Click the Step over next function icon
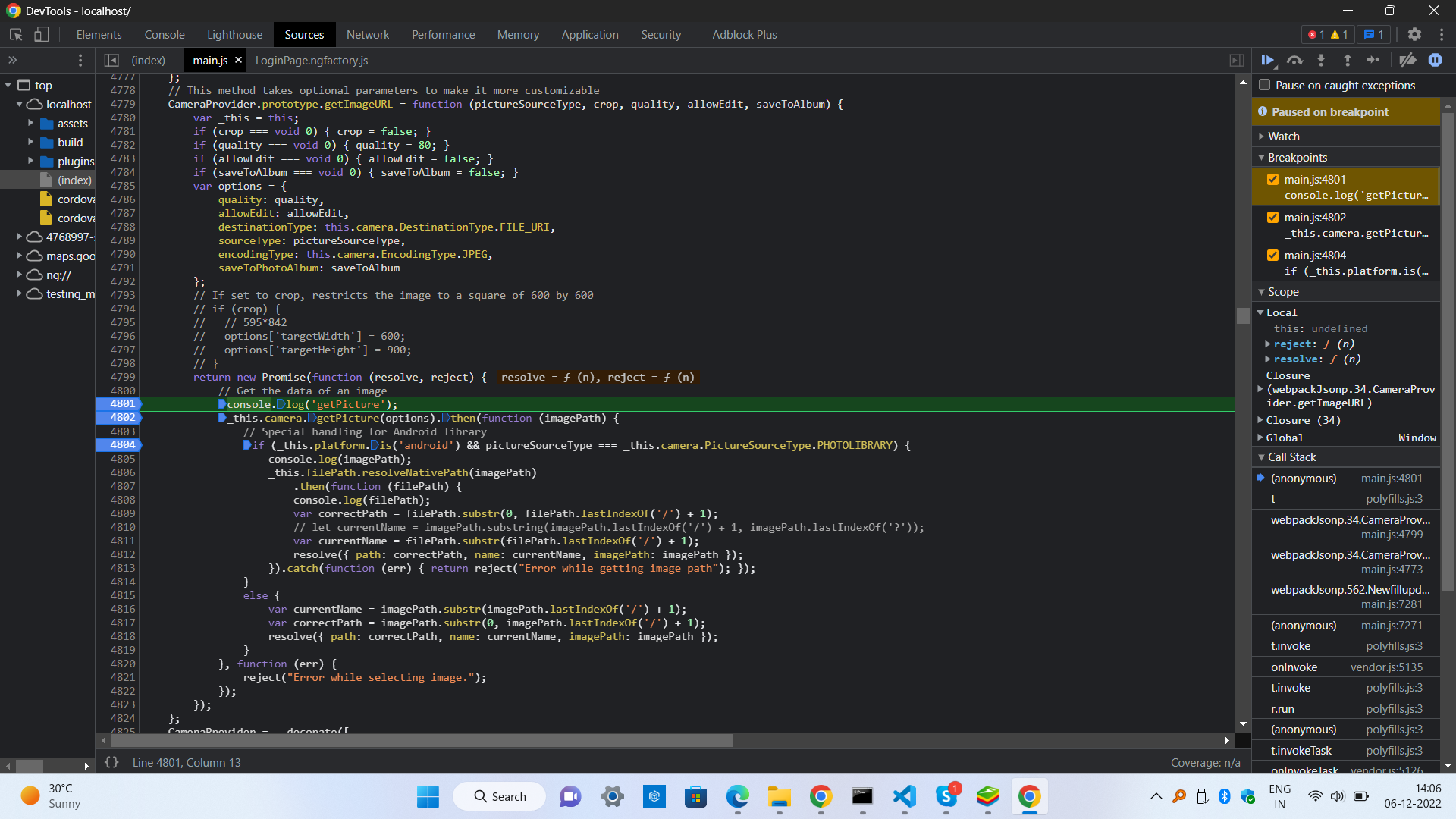 (x=1294, y=61)
